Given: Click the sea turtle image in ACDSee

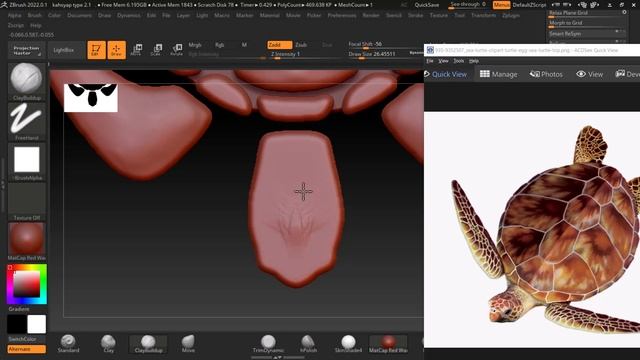Looking at the screenshot, I should tap(545, 229).
